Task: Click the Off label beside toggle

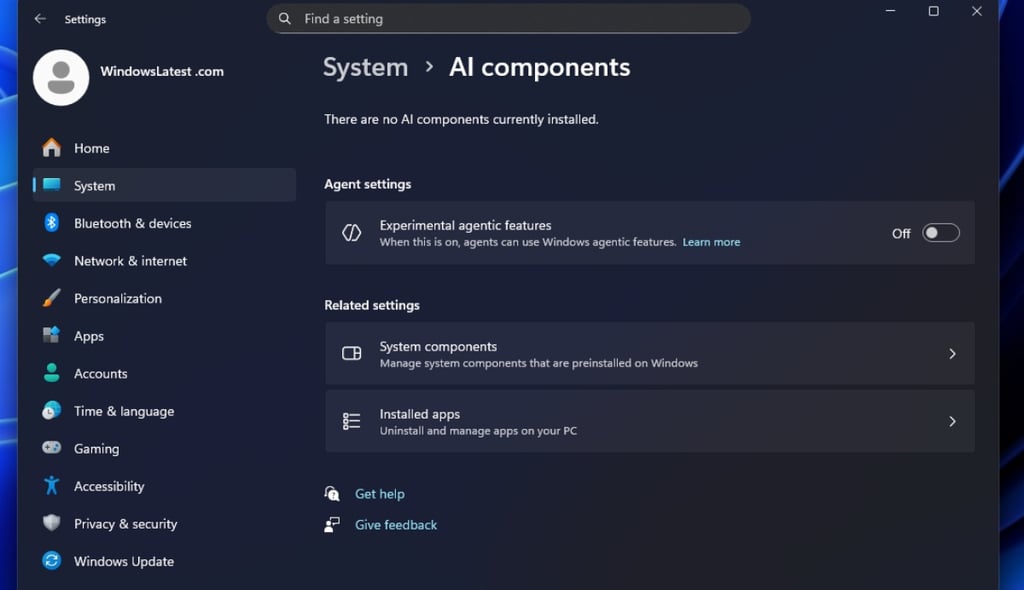Action: 901,233
